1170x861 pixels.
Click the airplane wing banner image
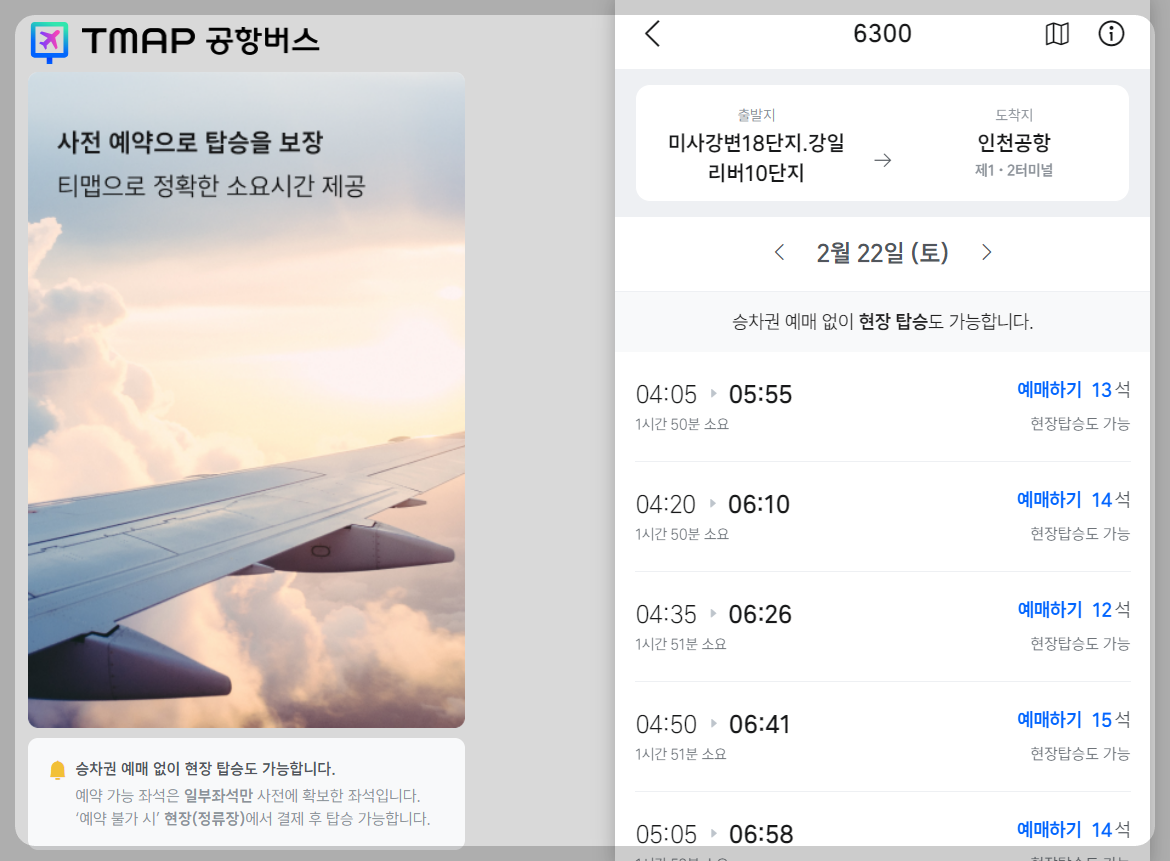246,400
